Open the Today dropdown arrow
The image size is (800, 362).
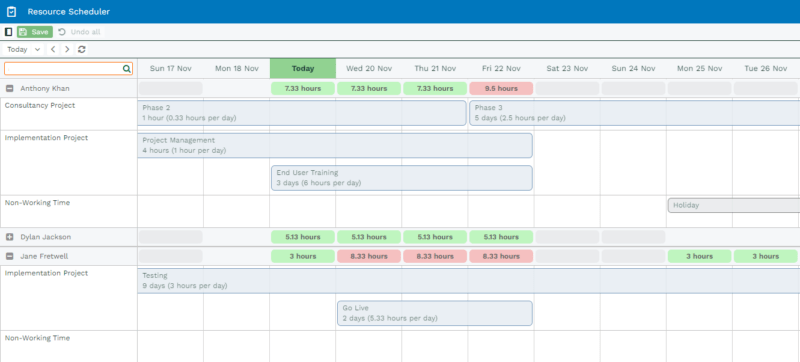[37, 49]
